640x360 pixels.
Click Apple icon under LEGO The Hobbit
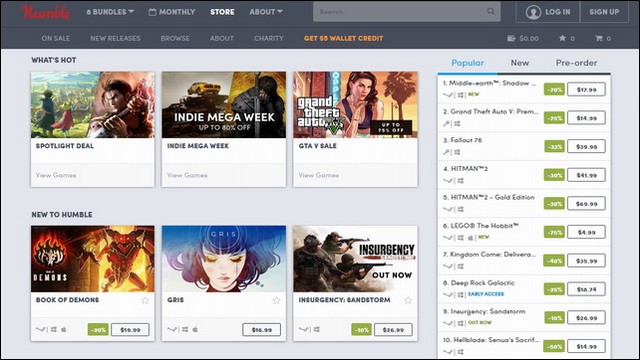471,238
